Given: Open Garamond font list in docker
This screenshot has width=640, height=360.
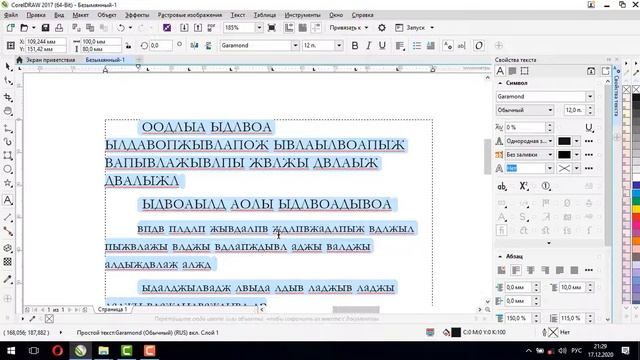Looking at the screenshot, I should point(590,97).
